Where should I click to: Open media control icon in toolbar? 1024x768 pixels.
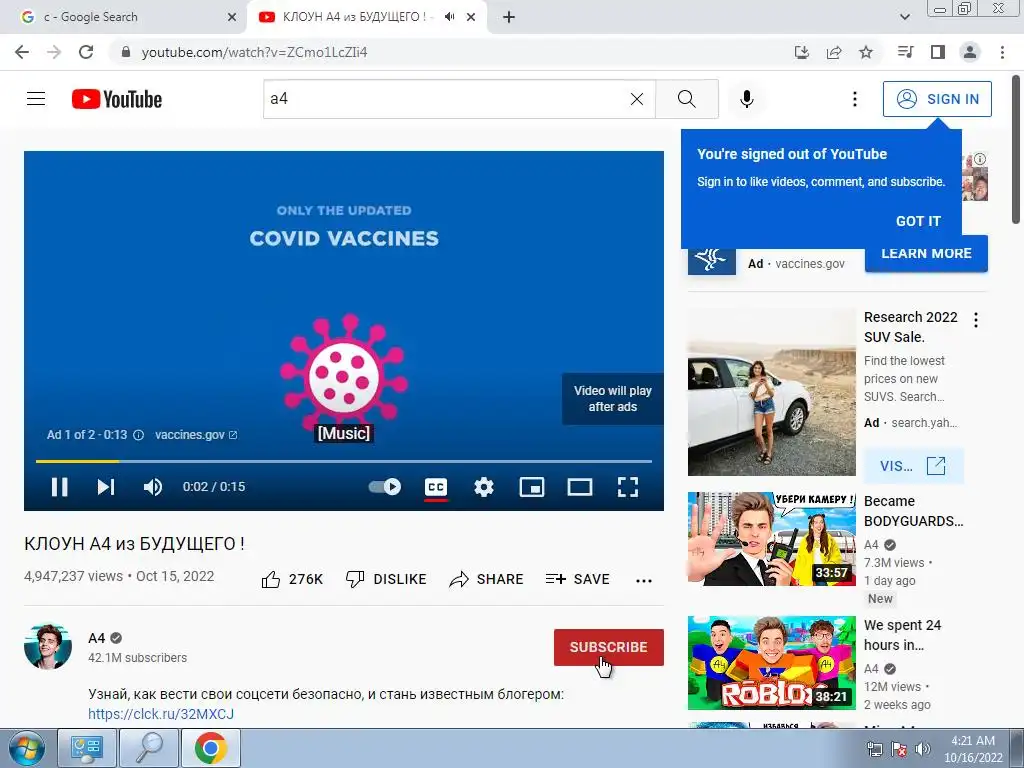pos(905,52)
